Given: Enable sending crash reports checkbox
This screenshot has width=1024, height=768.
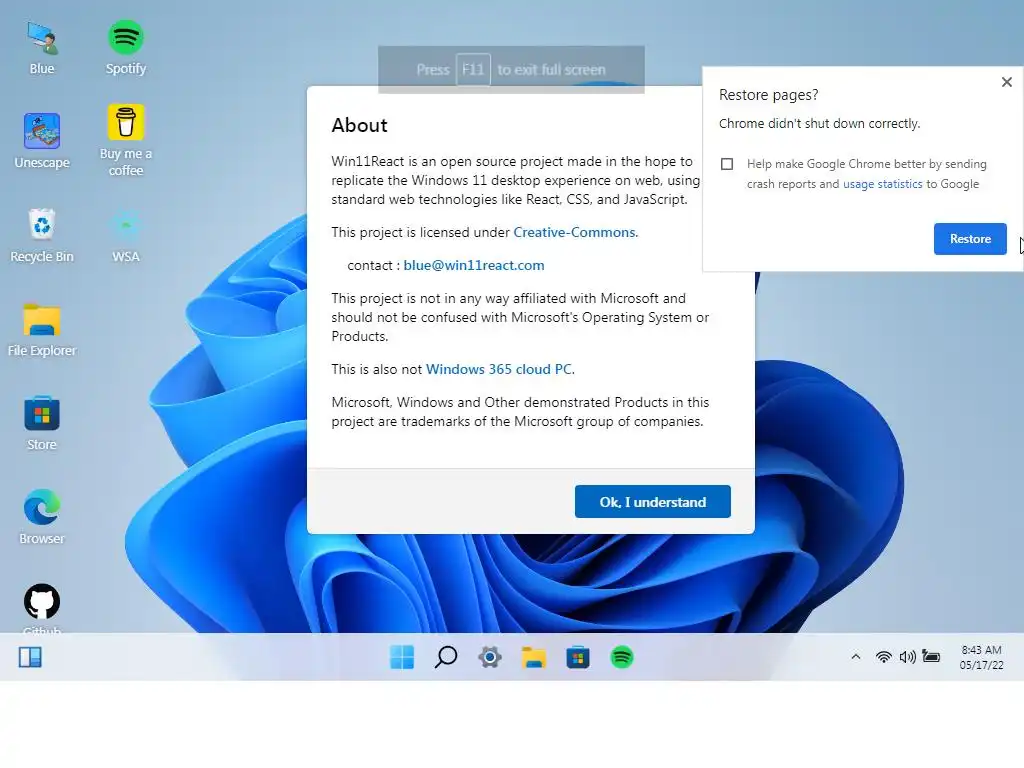Looking at the screenshot, I should tap(727, 164).
